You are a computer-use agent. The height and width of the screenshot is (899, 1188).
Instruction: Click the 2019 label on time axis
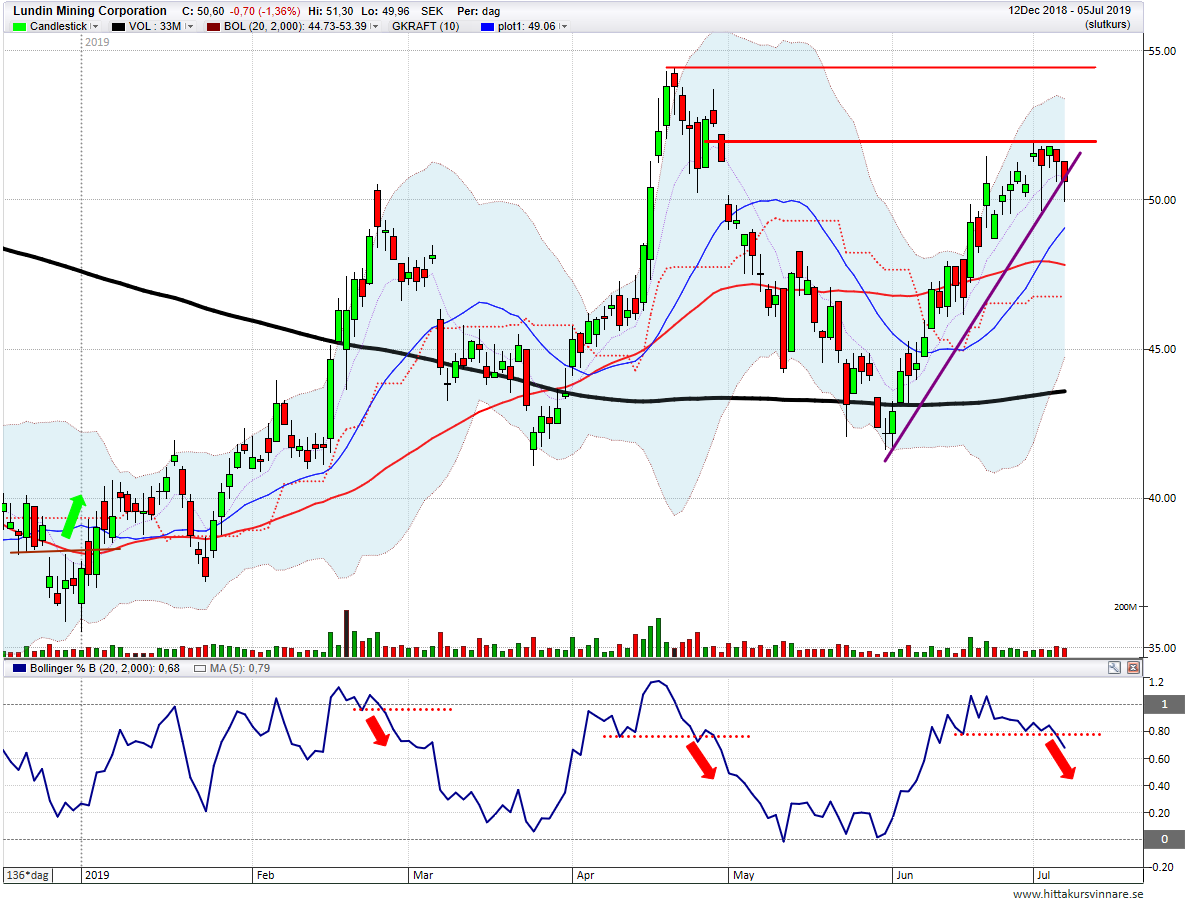pyautogui.click(x=97, y=875)
